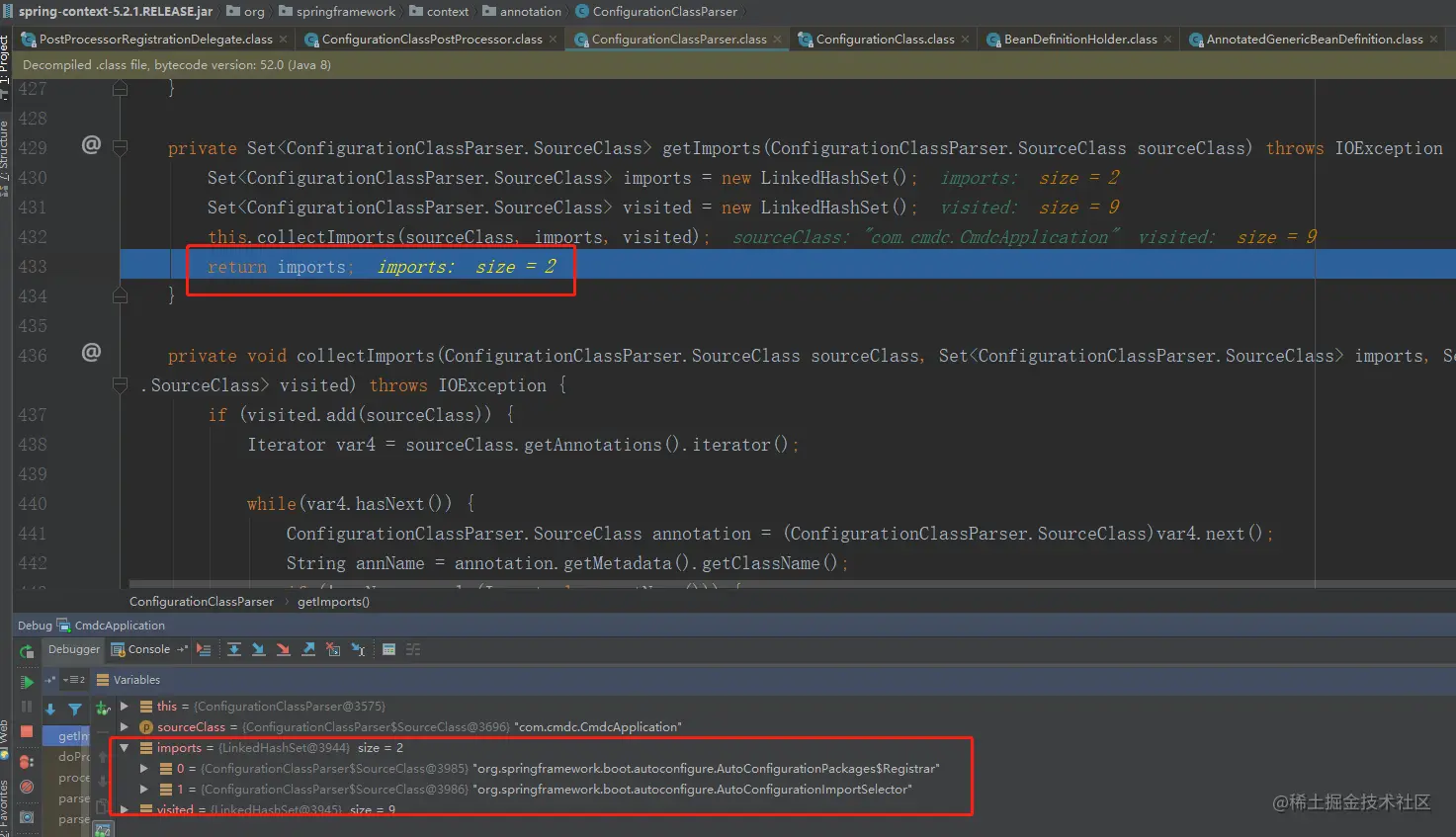Click the CmdcApplication debug session tab
This screenshot has height=837, width=1456.
111,625
